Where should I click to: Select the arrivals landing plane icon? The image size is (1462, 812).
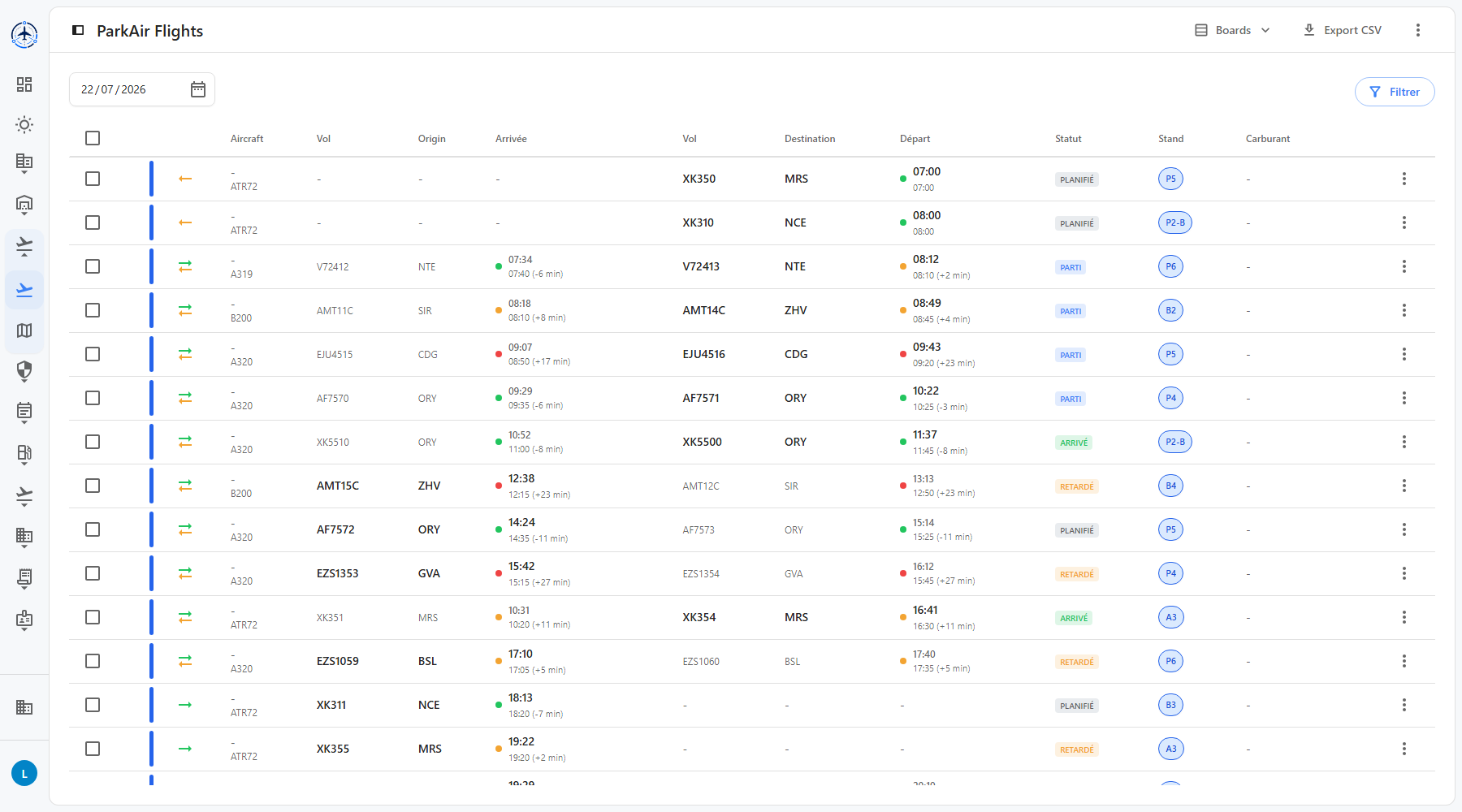click(x=24, y=290)
